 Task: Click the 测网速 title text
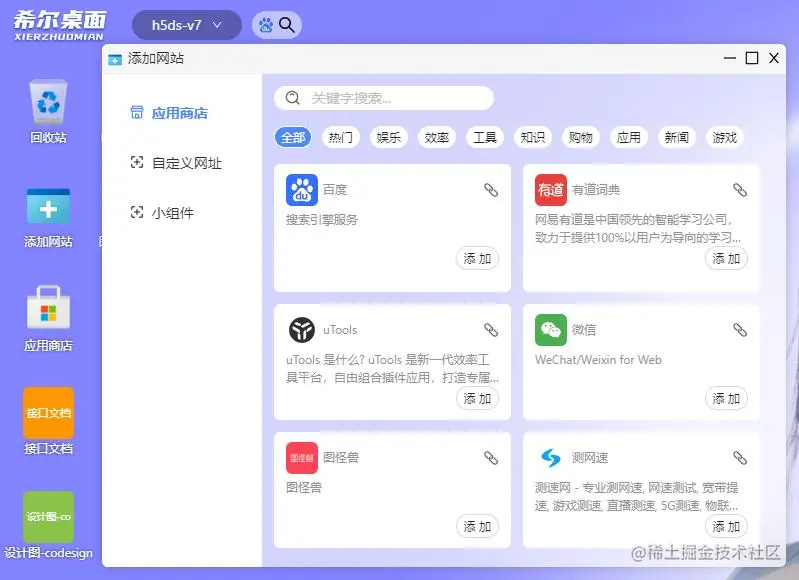coord(590,458)
